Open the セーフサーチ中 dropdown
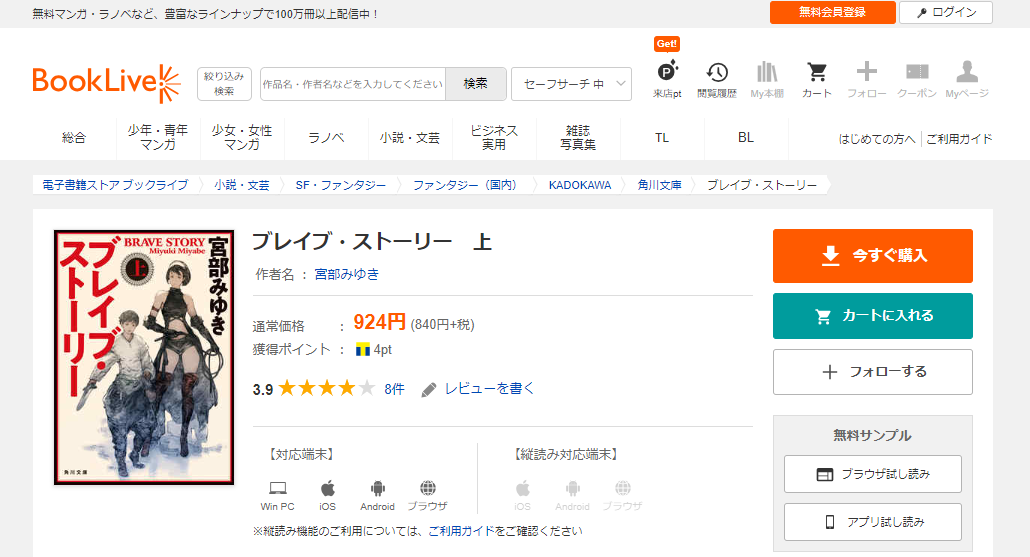The height and width of the screenshot is (557, 1030). point(571,83)
